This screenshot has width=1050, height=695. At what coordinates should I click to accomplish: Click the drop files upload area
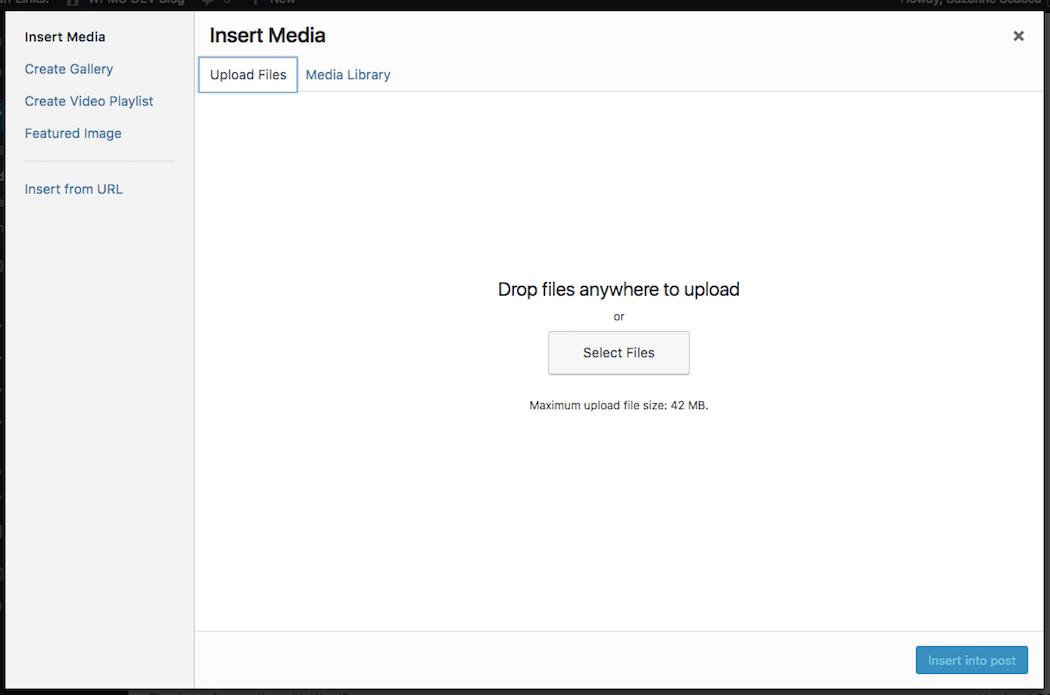(x=618, y=289)
